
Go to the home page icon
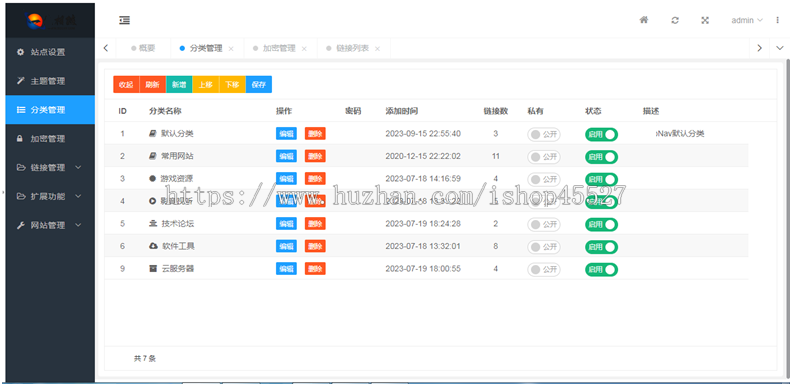[x=644, y=20]
